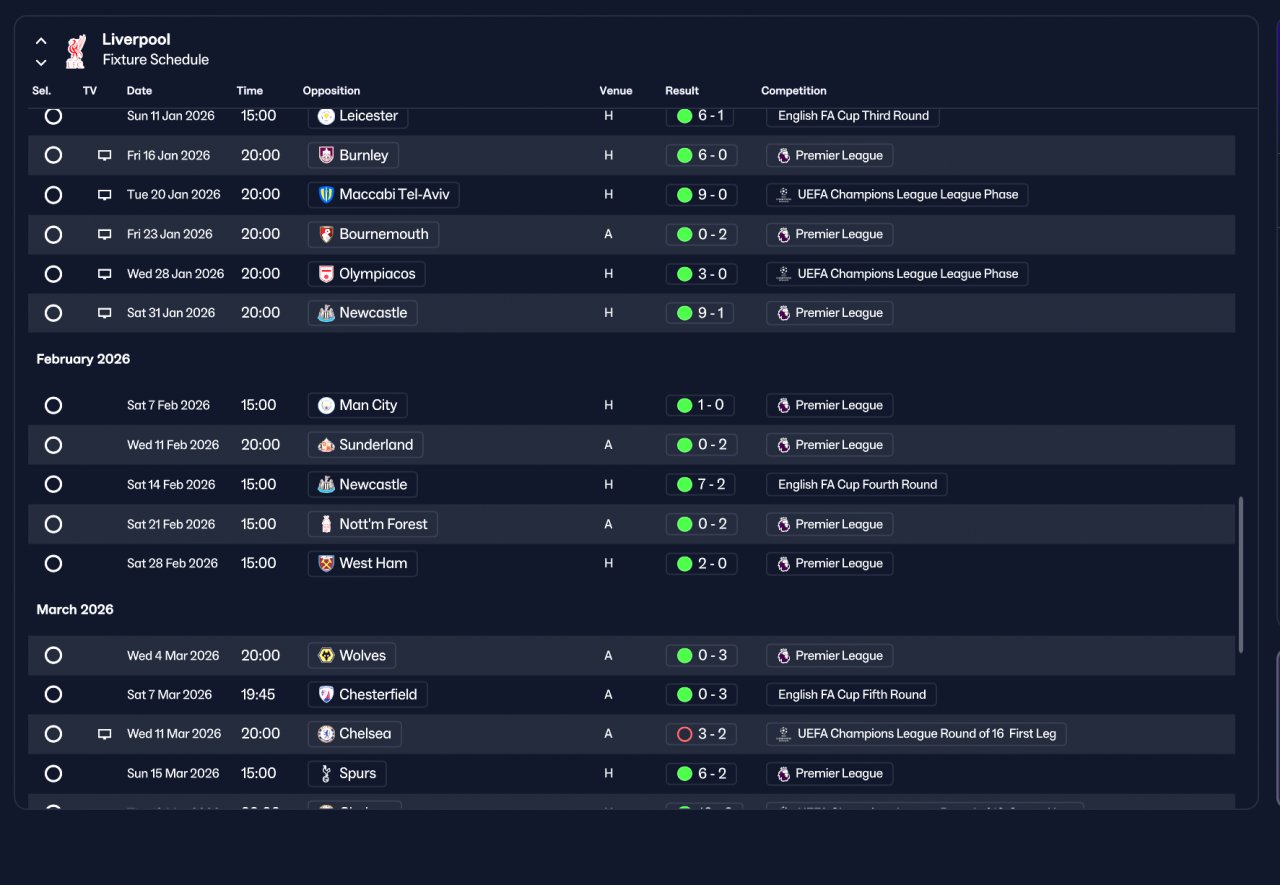Click the Liverpool club crest
Screen dimensions: 1280x885
tap(75, 51)
